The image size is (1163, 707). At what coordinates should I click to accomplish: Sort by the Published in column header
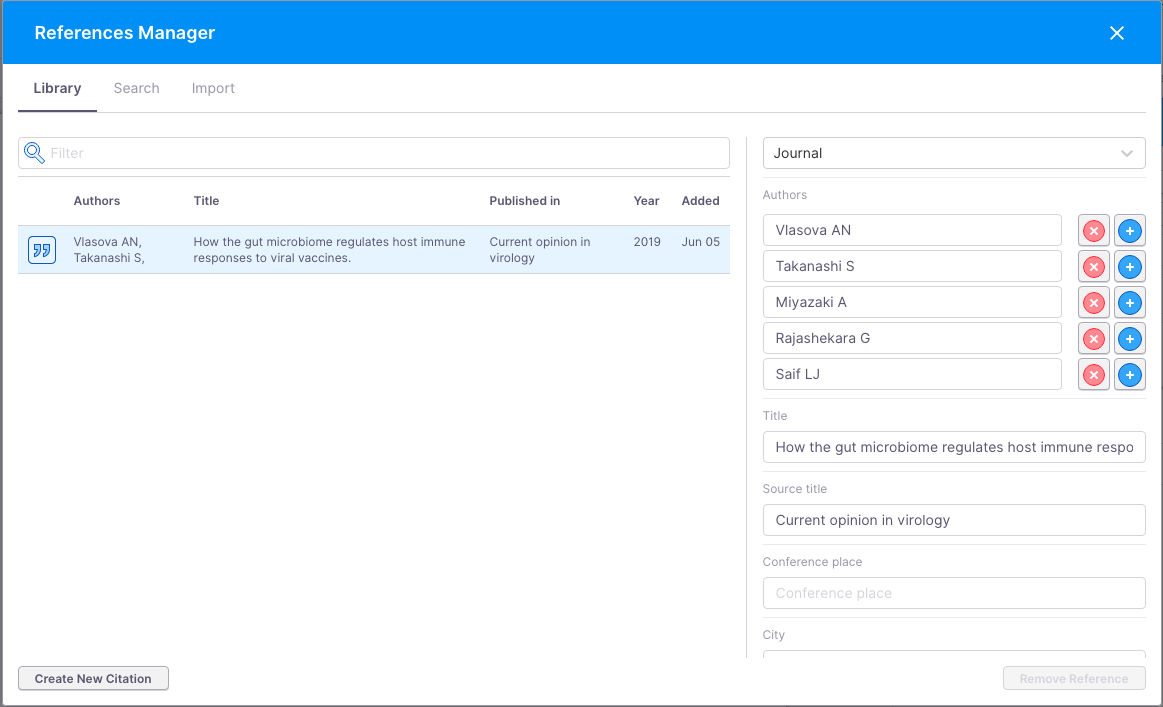tap(524, 201)
